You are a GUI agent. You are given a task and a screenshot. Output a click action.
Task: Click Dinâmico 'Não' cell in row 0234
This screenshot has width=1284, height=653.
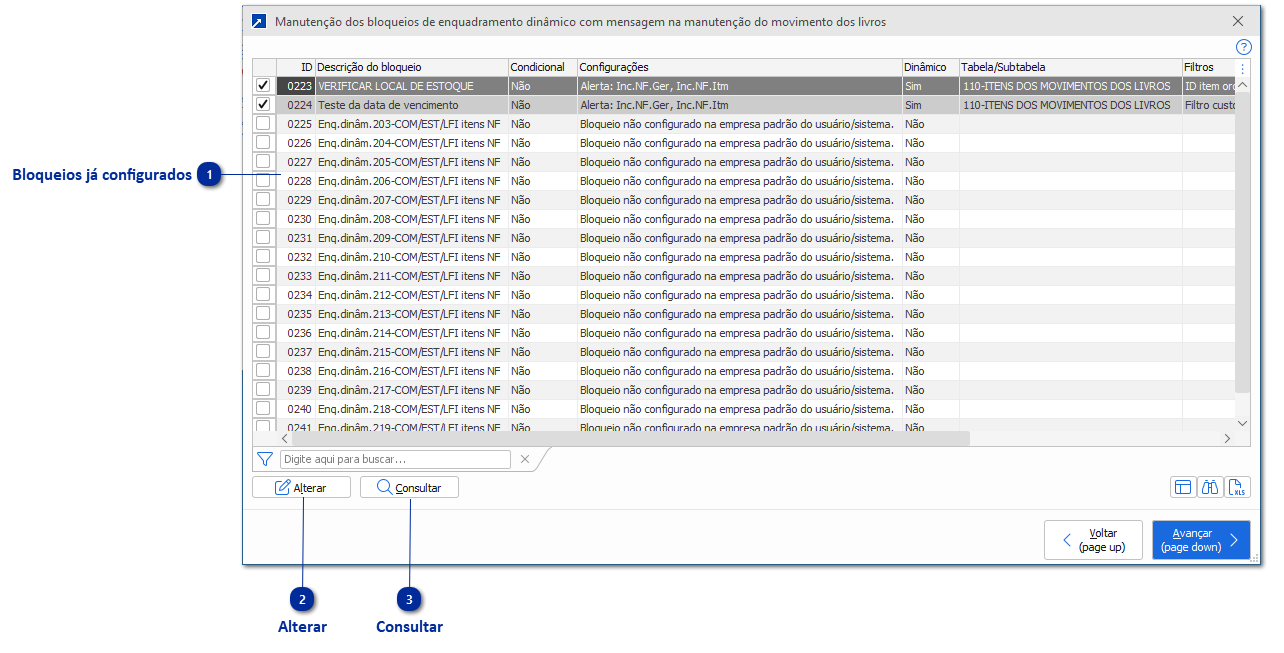pos(931,295)
